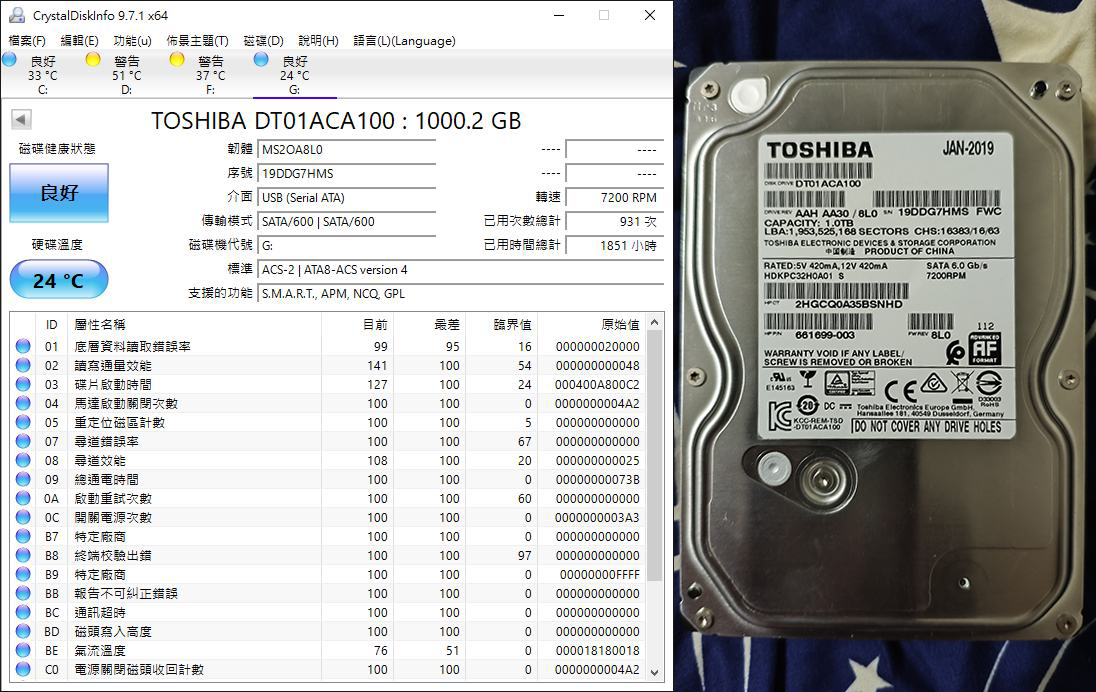The image size is (1096, 692).
Task: Click the transfer mode field SATA/600
Action: click(x=347, y=222)
